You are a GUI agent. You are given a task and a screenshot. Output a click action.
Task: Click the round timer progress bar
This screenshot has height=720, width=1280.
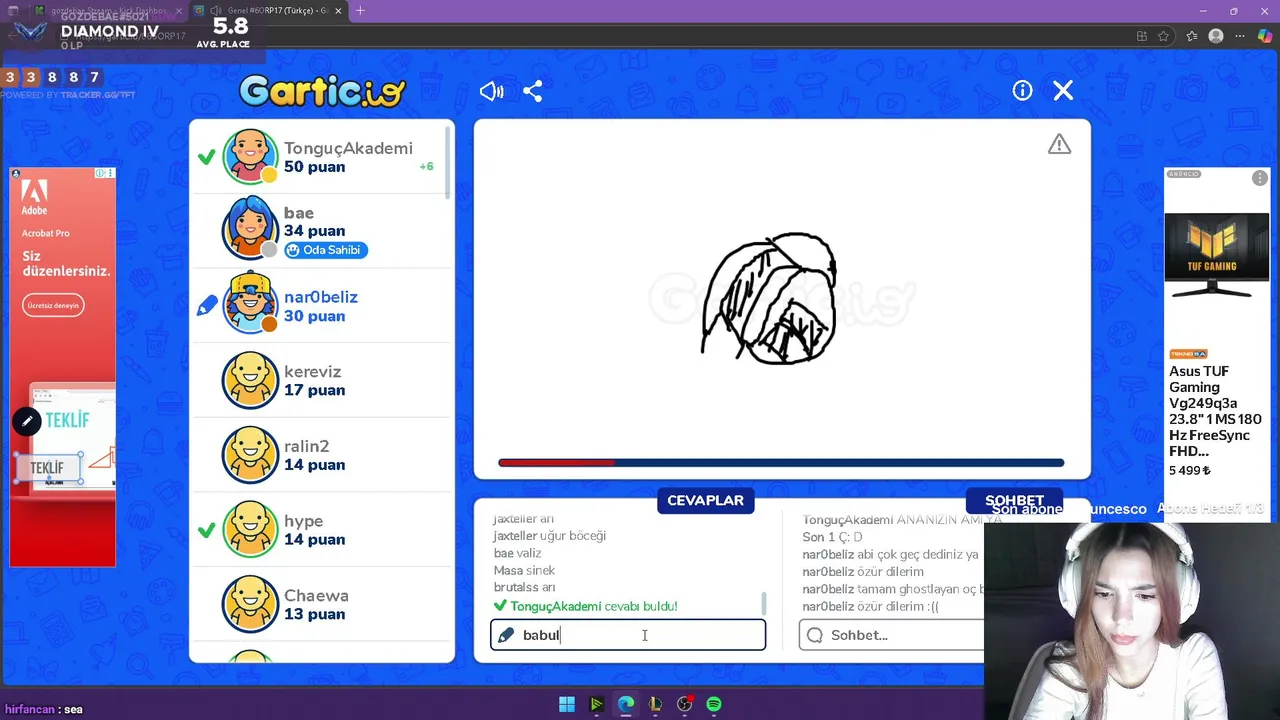click(x=781, y=463)
